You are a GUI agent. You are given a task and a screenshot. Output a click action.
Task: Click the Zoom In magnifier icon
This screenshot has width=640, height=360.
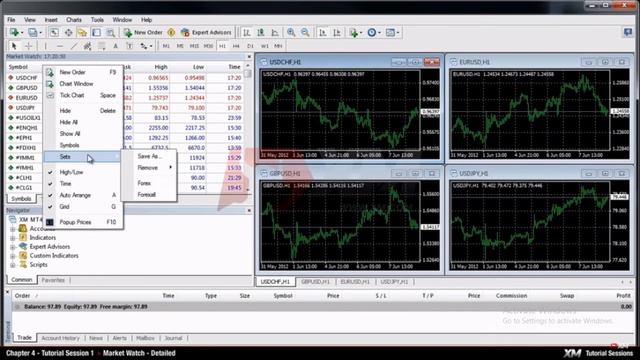[291, 32]
